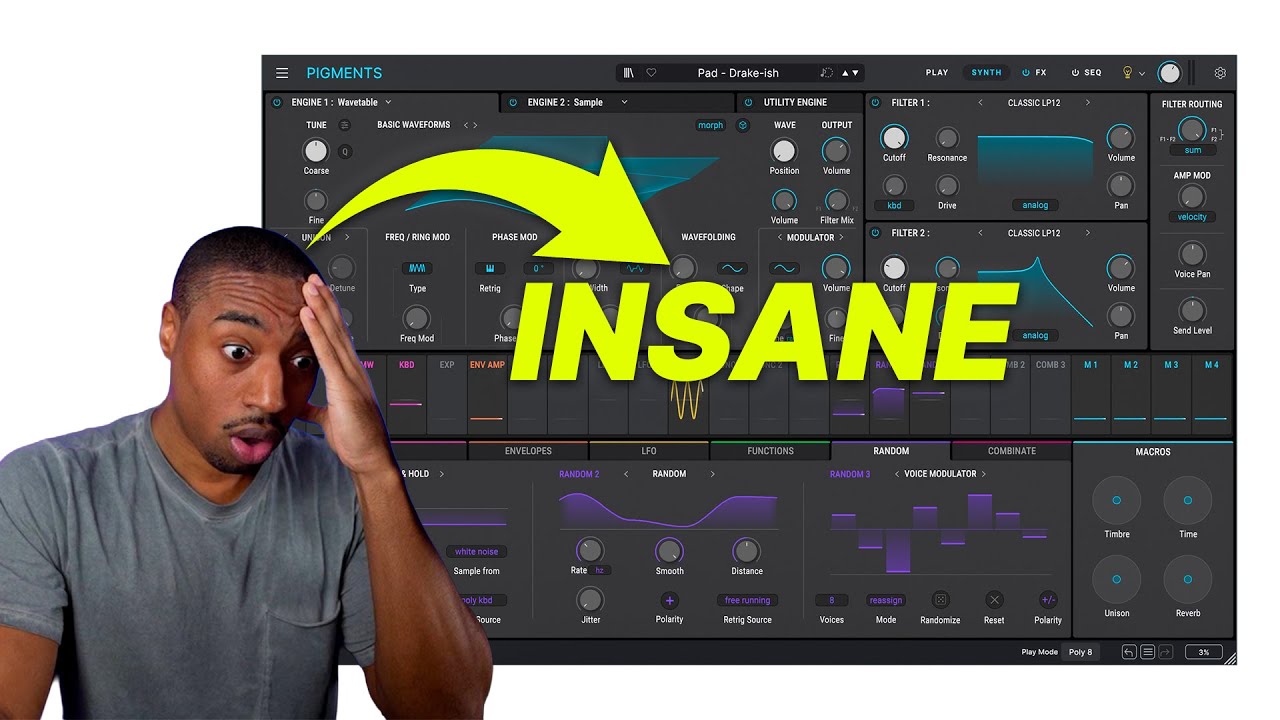Toggle Filter 1 kbd tracking

tap(894, 205)
